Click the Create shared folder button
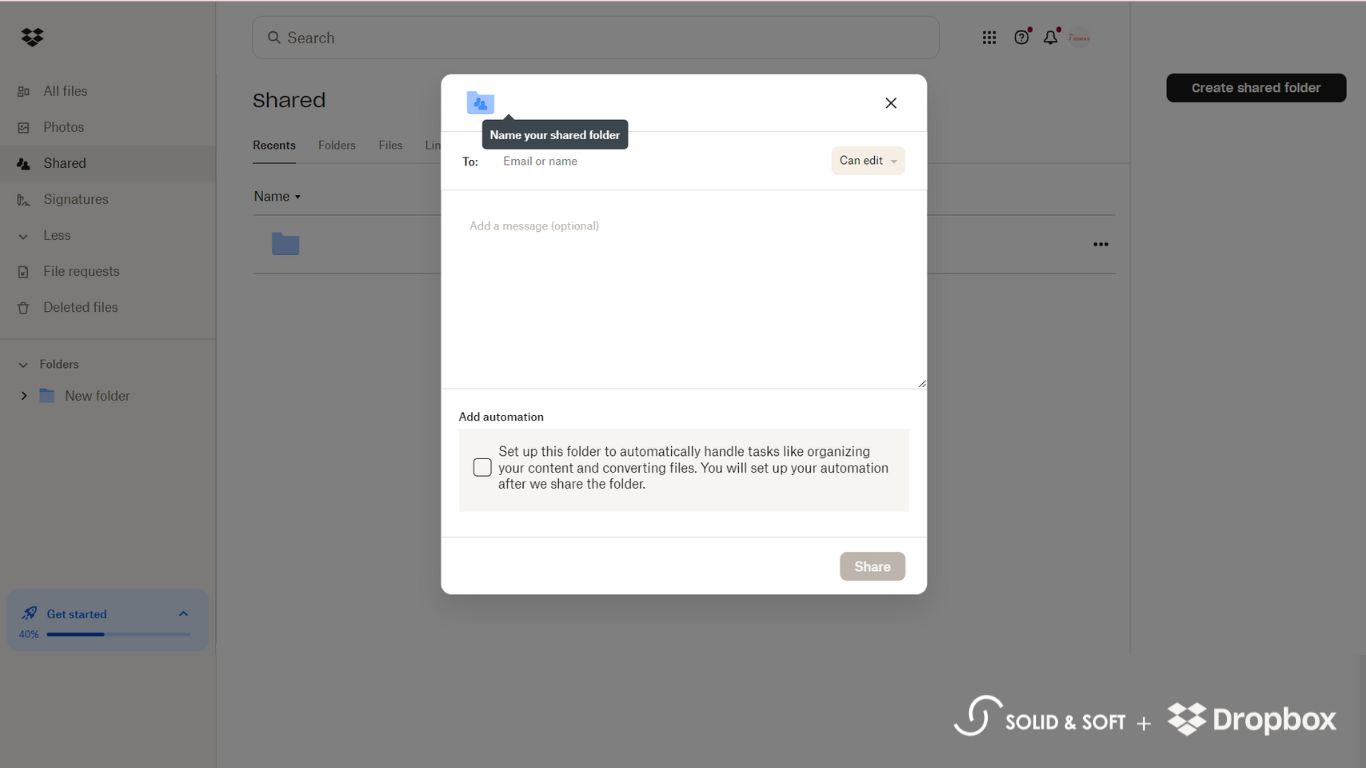This screenshot has width=1366, height=768. pos(1256,87)
